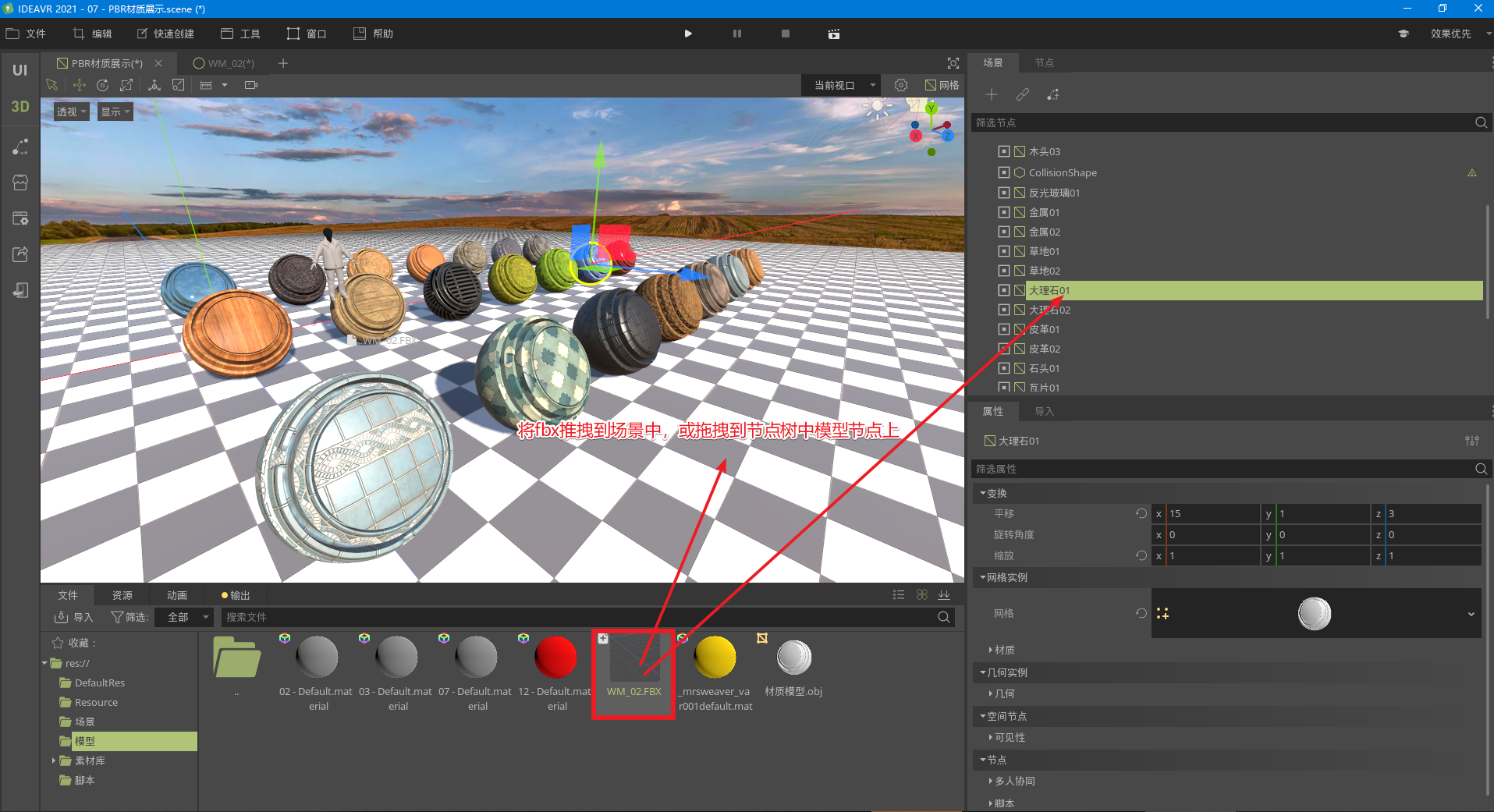The width and height of the screenshot is (1494, 812).
Task: Open the ruler tool dropdown arrow
Action: click(x=225, y=85)
